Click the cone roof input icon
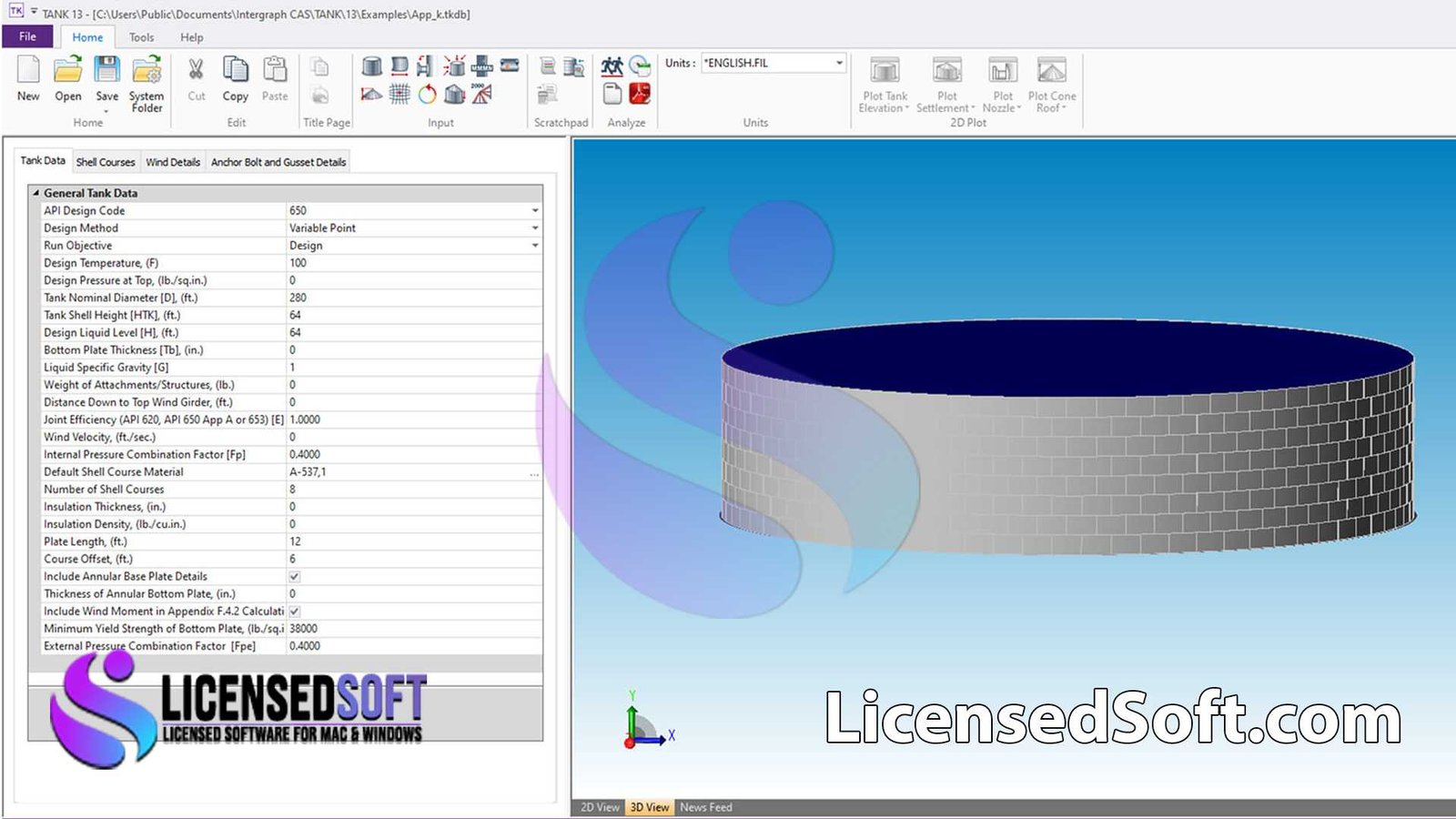This screenshot has height=819, width=1456. tap(371, 94)
